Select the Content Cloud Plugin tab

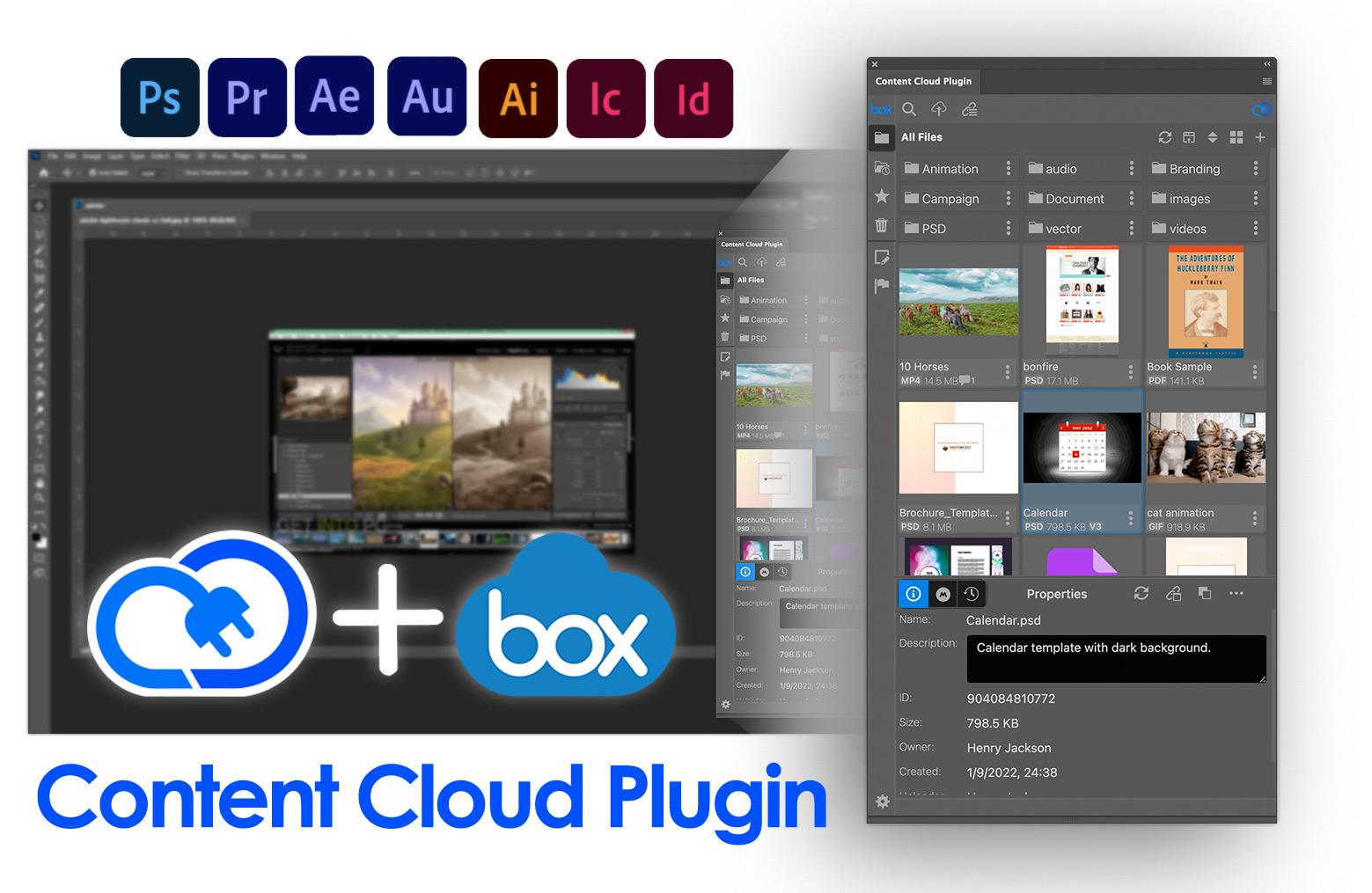(923, 81)
